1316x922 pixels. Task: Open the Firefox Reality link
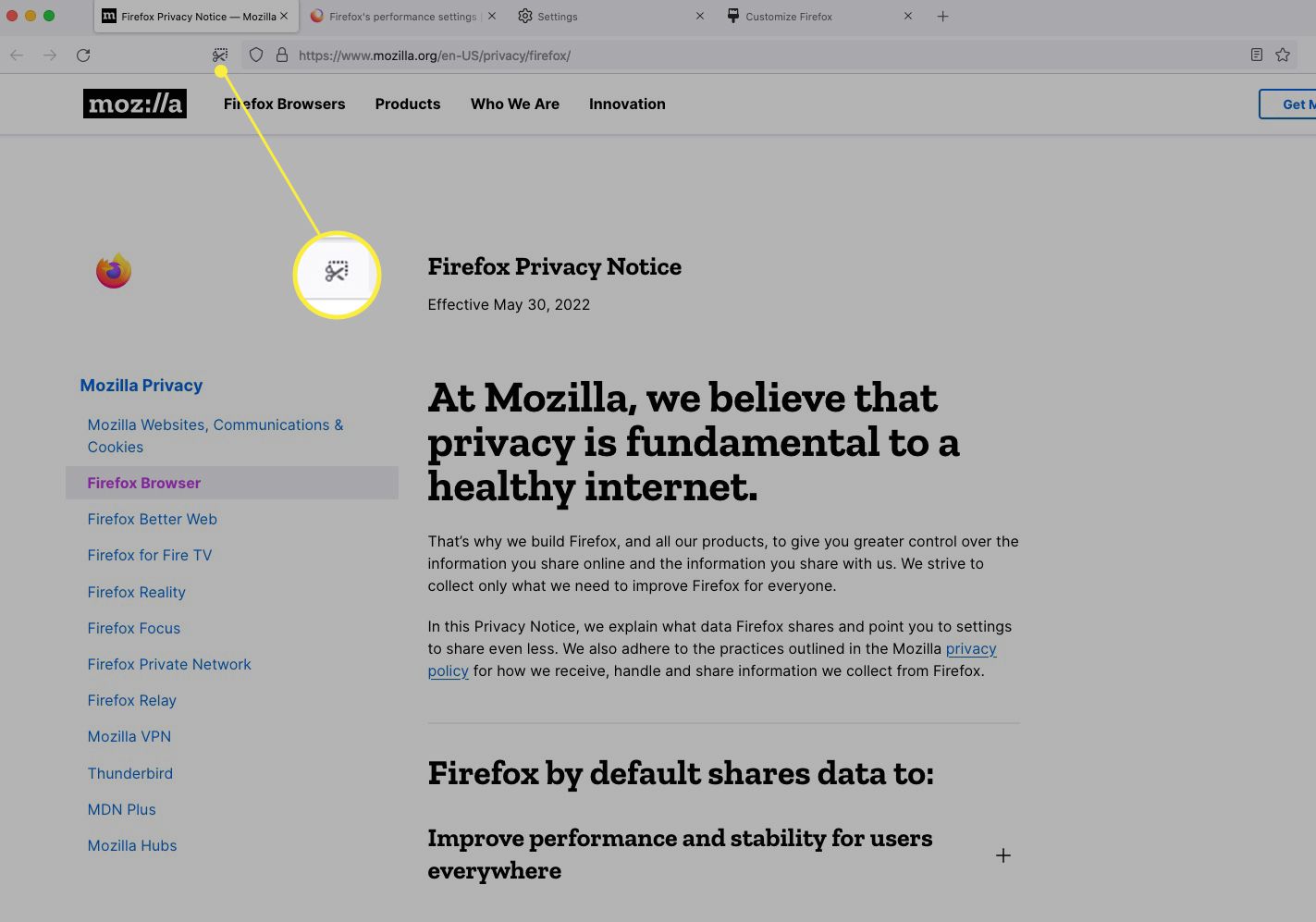click(x=137, y=592)
